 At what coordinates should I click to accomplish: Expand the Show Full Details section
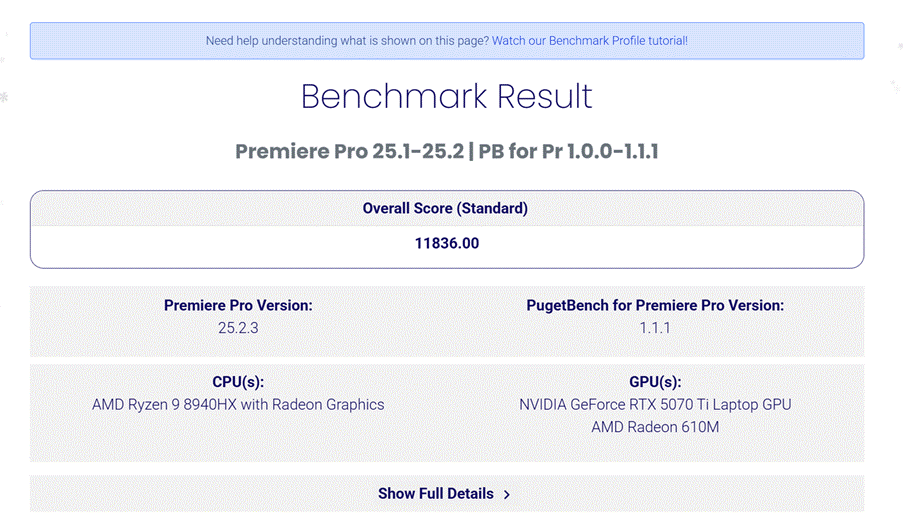point(436,494)
